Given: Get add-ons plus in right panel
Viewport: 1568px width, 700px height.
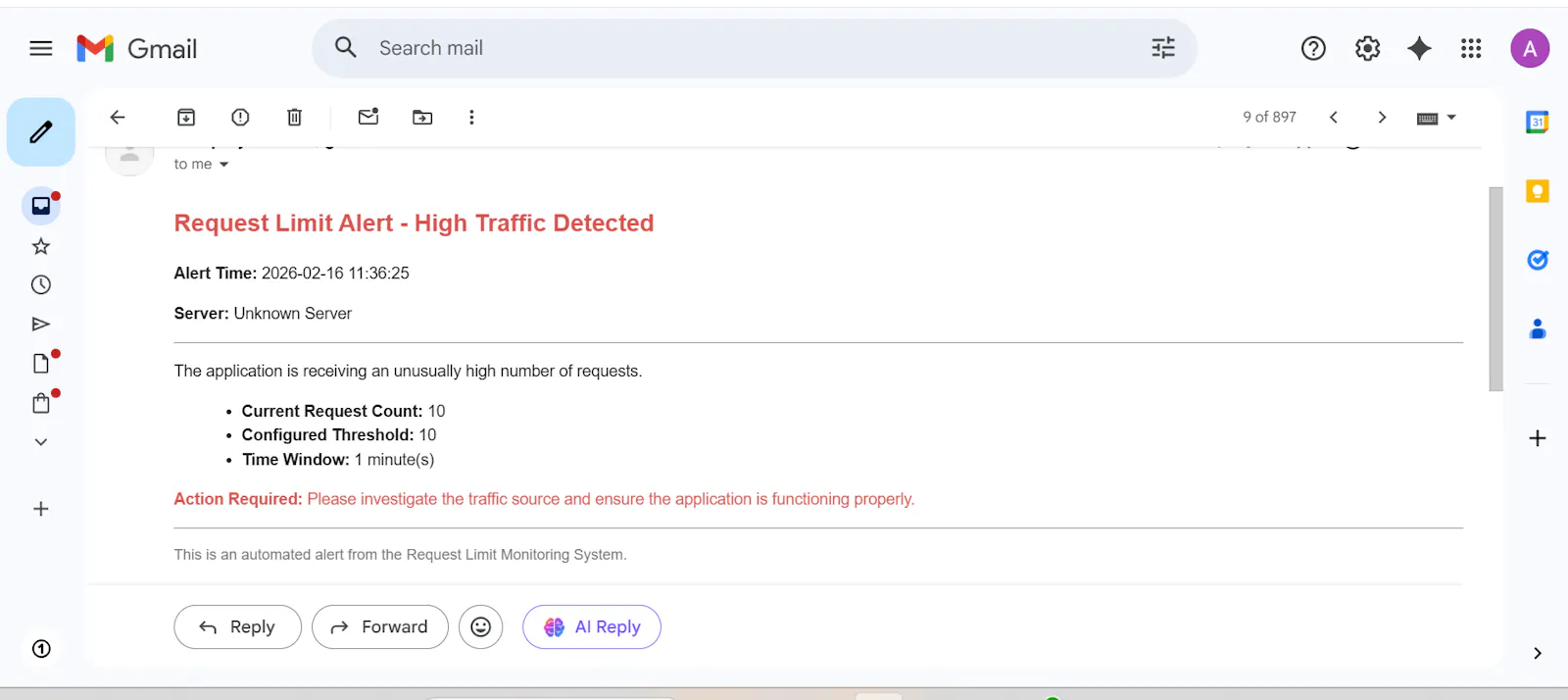Looking at the screenshot, I should point(1538,438).
